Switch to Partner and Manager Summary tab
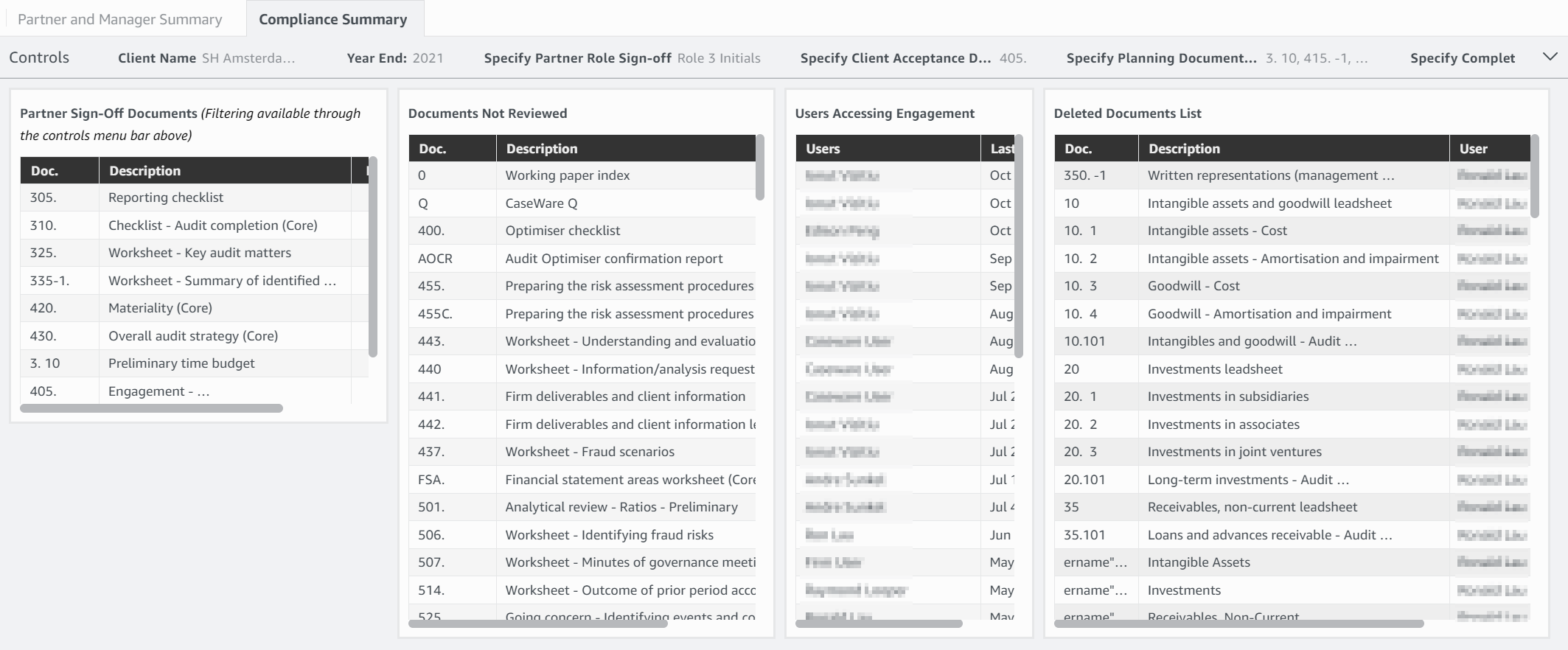1568x650 pixels. (x=120, y=19)
